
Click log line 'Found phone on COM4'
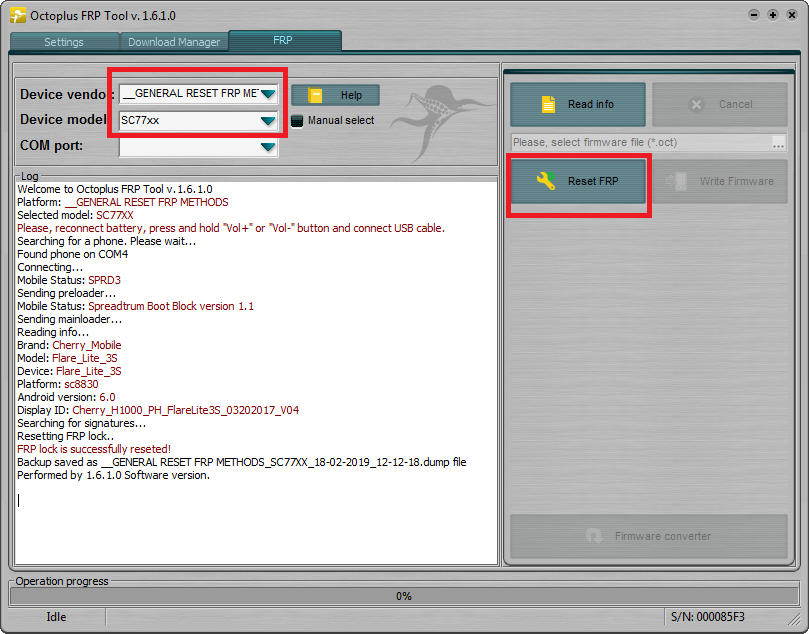[73, 254]
